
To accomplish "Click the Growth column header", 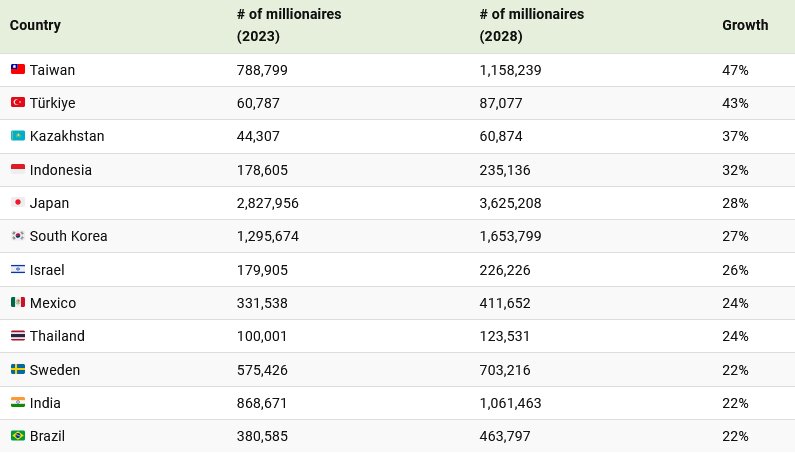I will pos(745,25).
